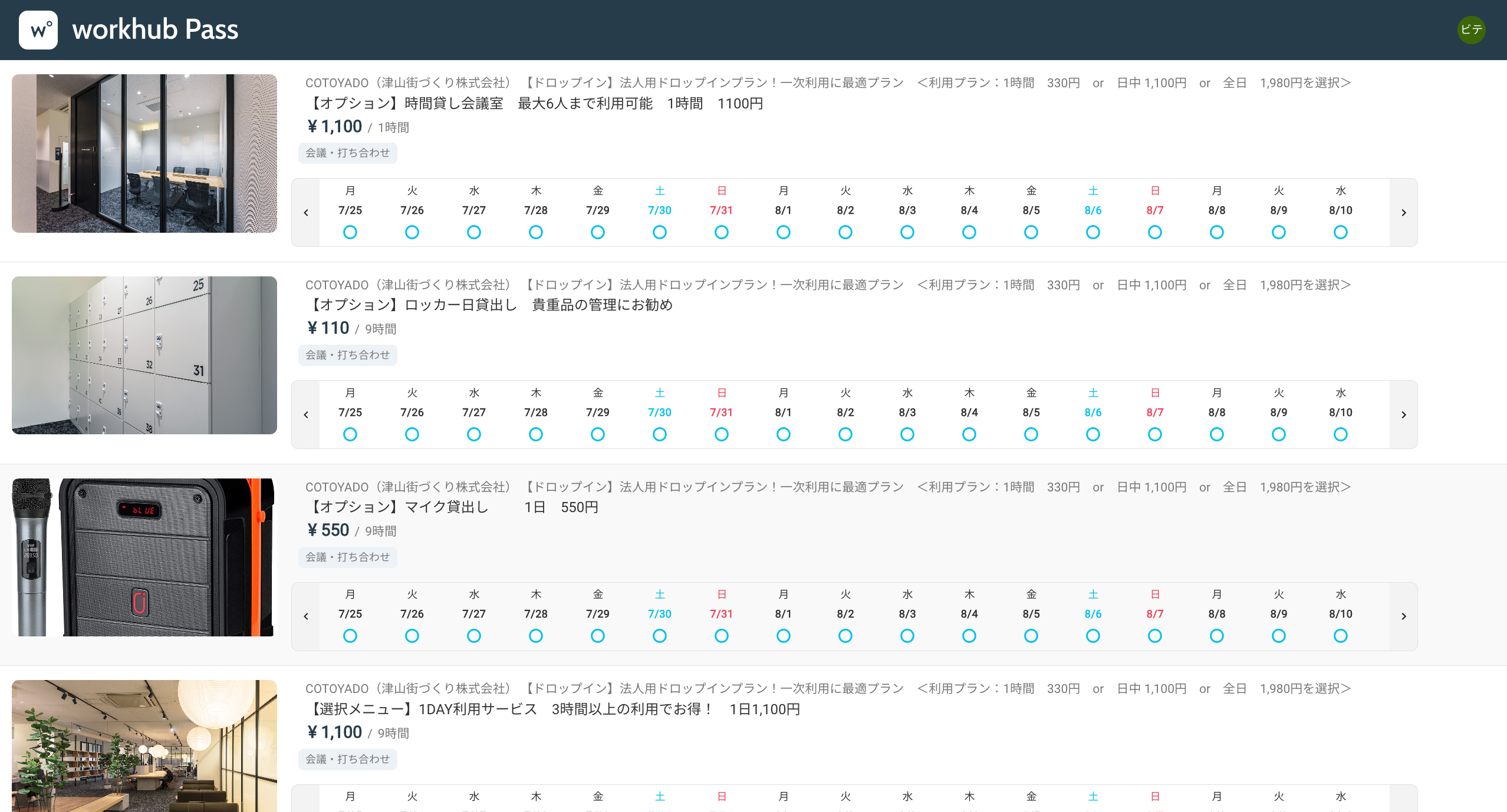This screenshot has width=1507, height=812.
Task: Select 8/10 availability for the locker rental
Action: coord(1340,434)
